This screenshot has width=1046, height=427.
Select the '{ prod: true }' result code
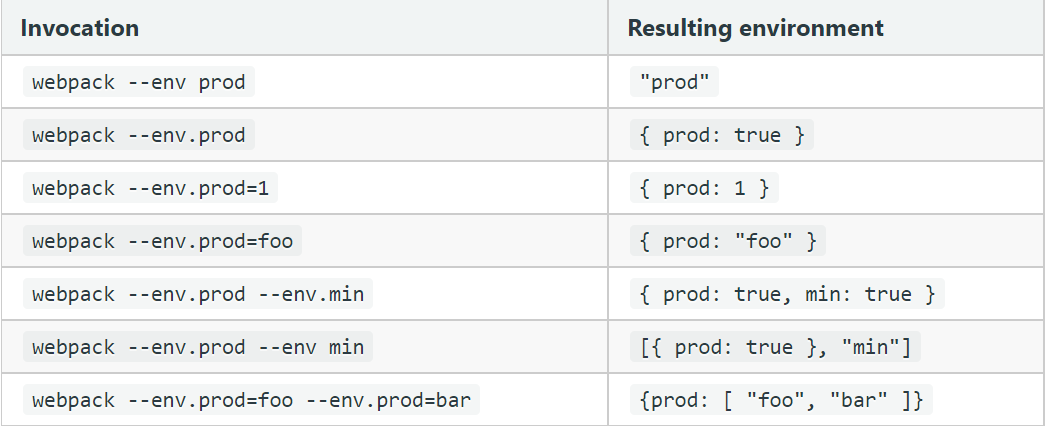point(721,135)
